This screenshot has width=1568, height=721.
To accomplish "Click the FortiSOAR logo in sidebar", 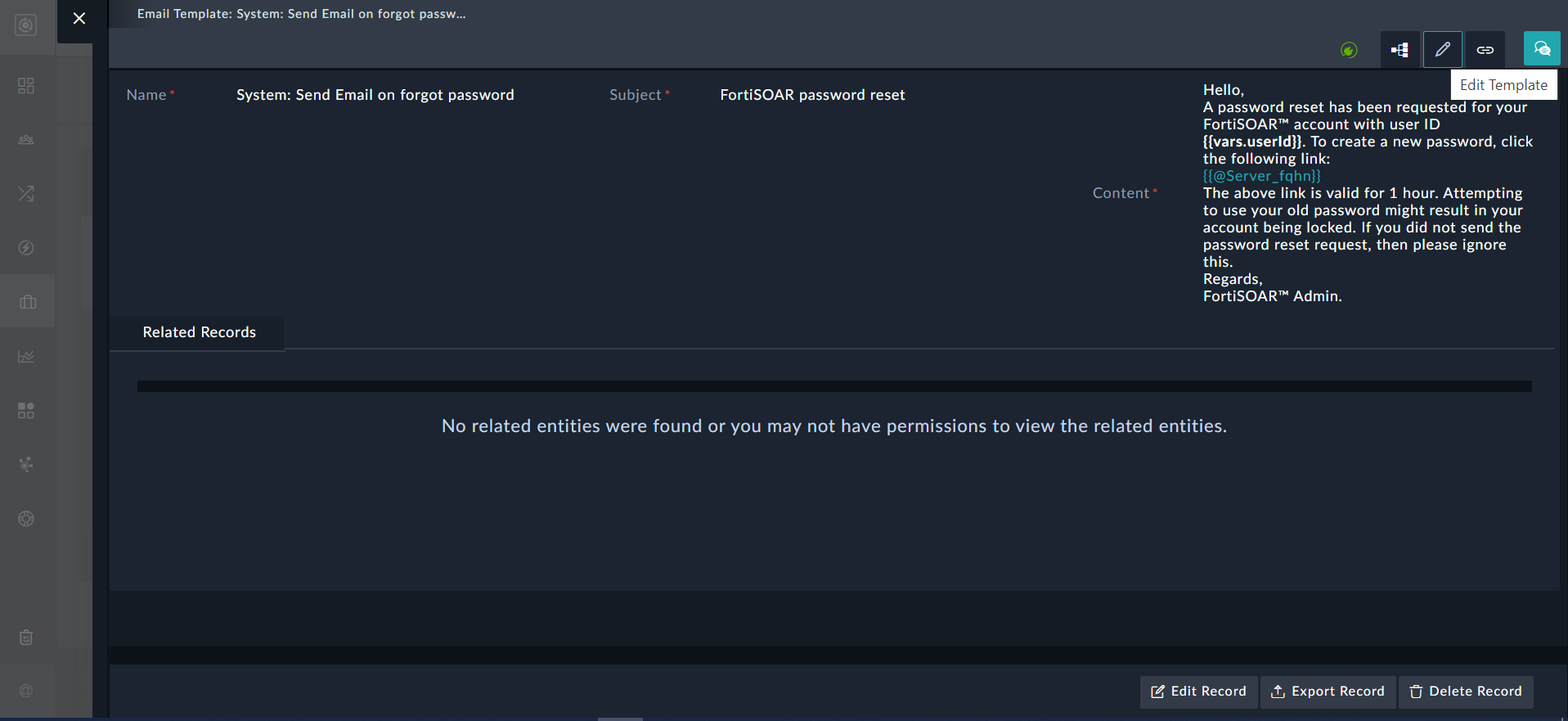I will point(26,25).
